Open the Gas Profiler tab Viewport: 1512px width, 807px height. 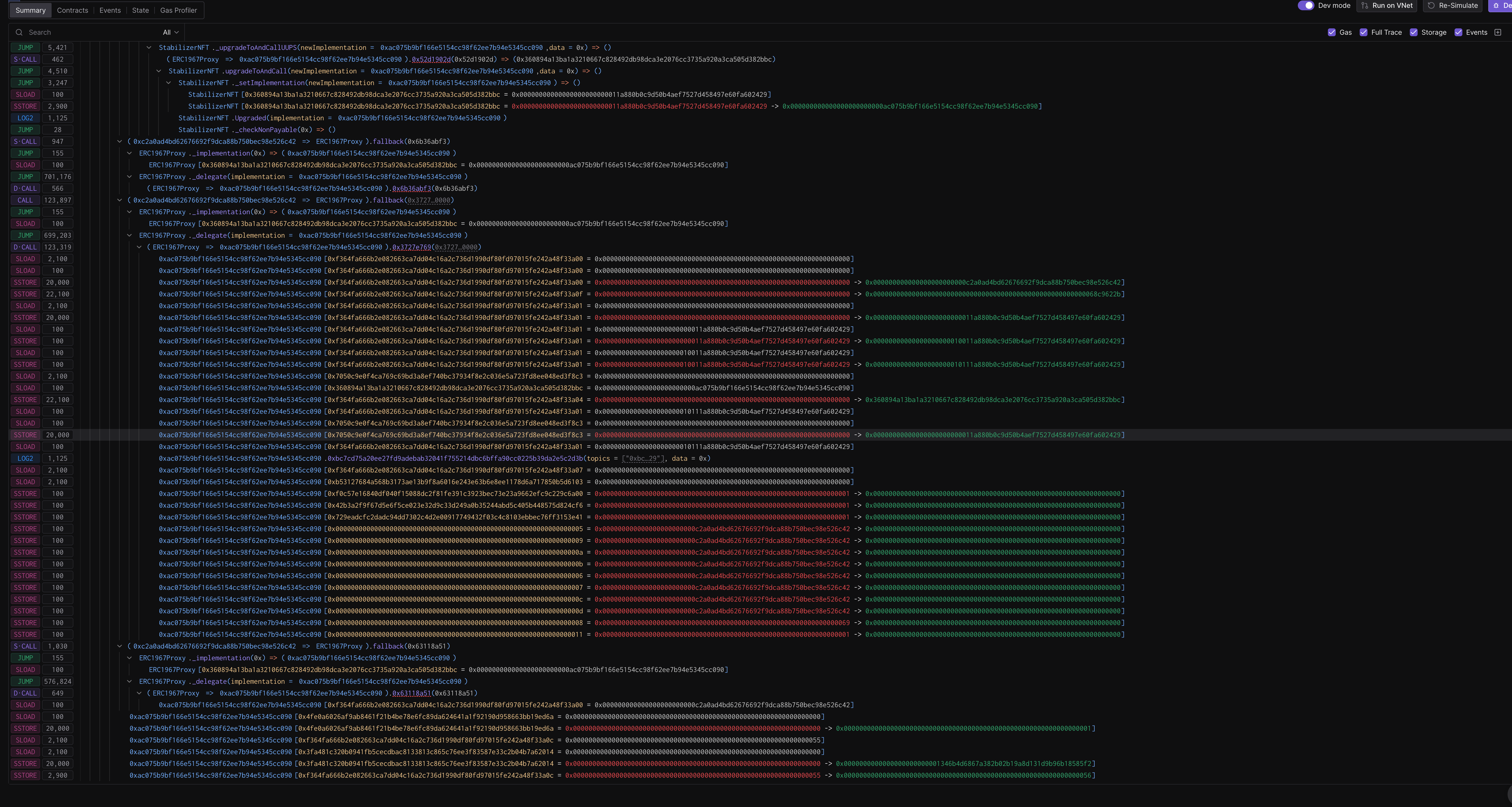(x=178, y=10)
